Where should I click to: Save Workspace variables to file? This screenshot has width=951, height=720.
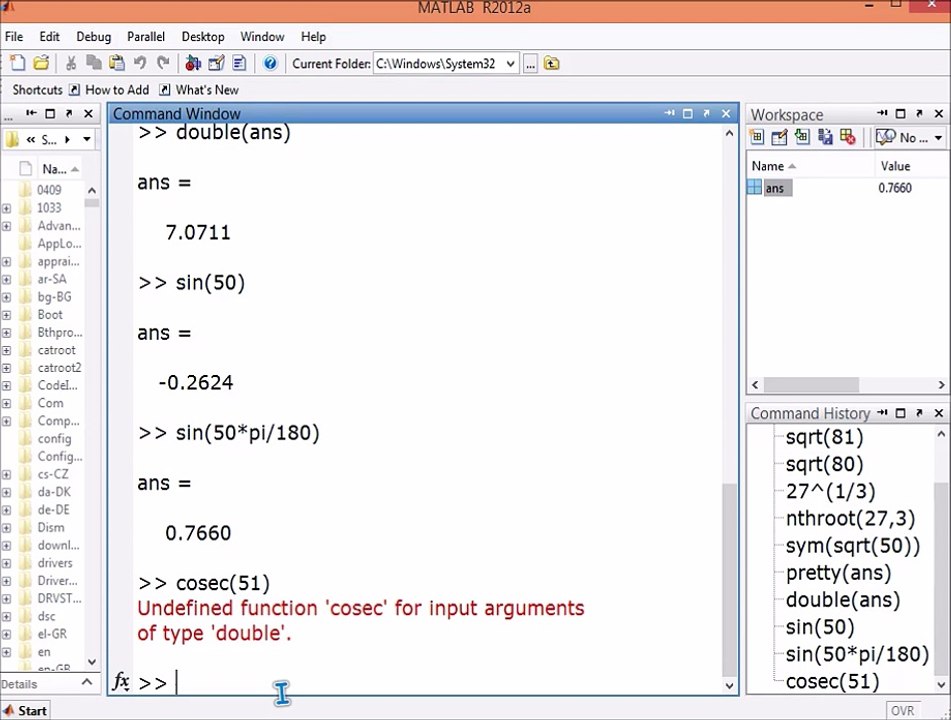click(x=825, y=137)
